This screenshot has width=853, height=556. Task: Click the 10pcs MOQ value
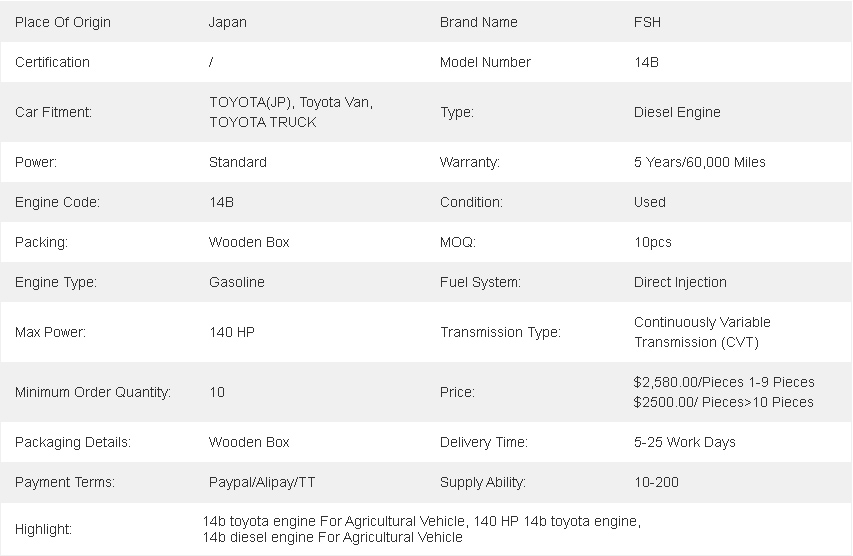point(653,242)
